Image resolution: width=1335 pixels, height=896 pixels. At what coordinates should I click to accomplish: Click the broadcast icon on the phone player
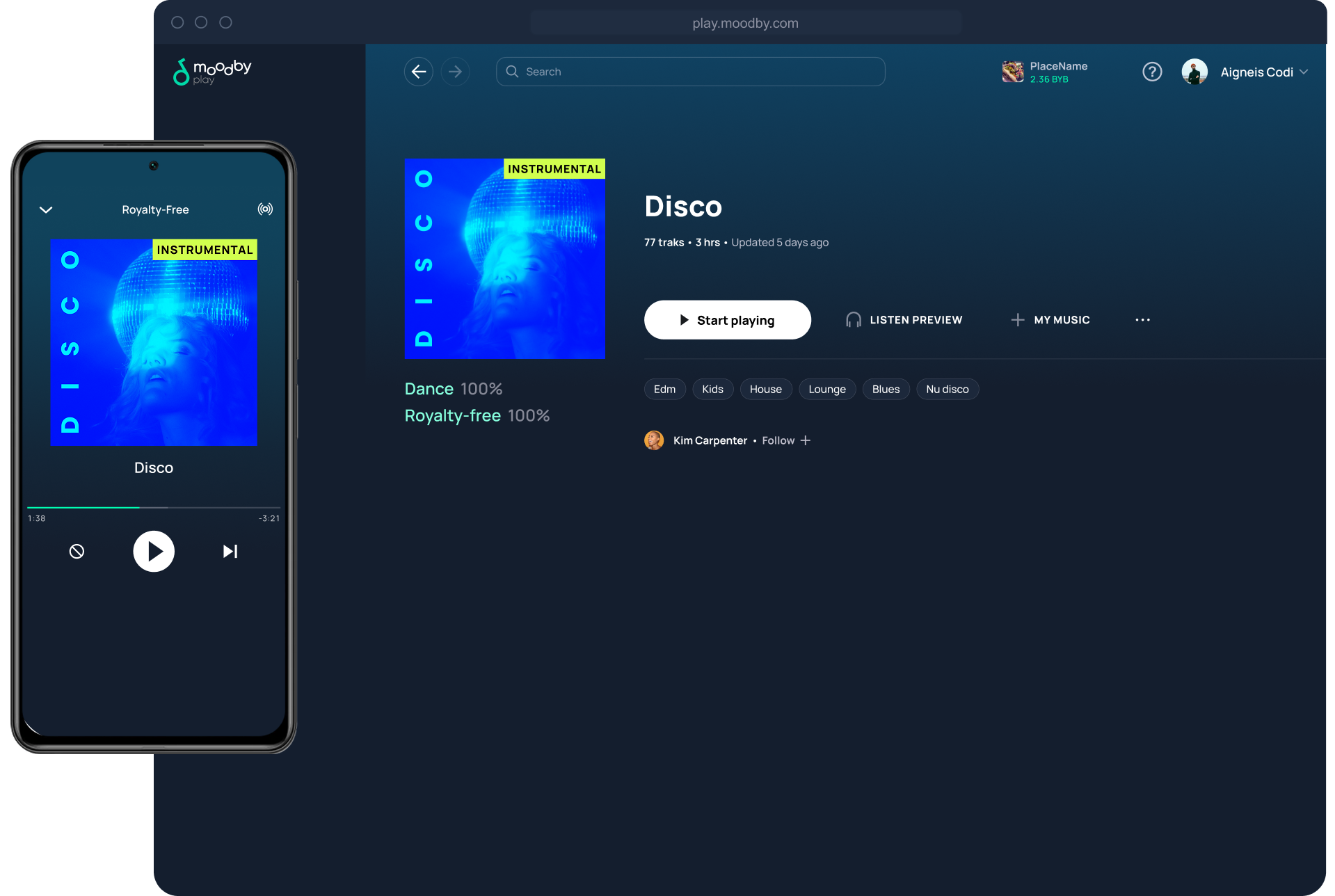[265, 208]
